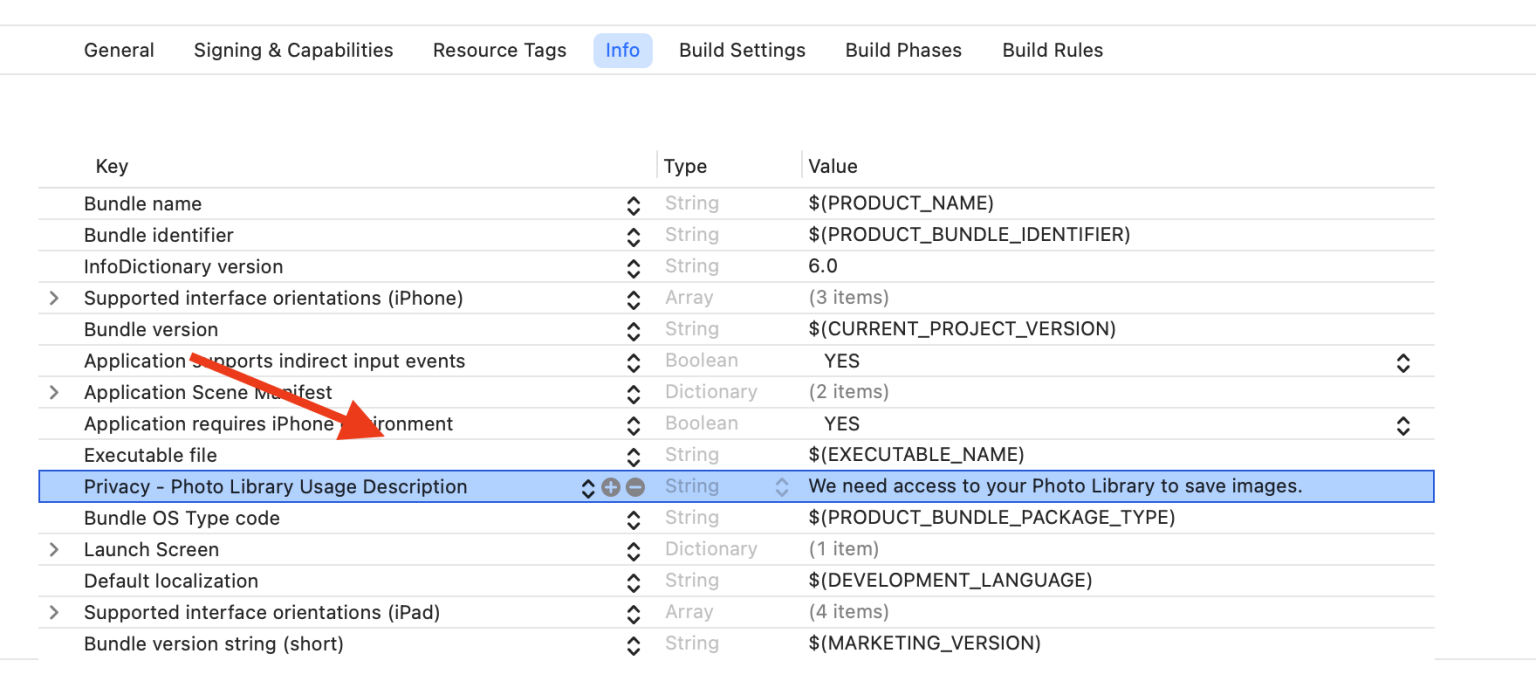Viewport: 1536px width, 688px height.
Task: Open the Build Phases tab
Action: click(903, 50)
